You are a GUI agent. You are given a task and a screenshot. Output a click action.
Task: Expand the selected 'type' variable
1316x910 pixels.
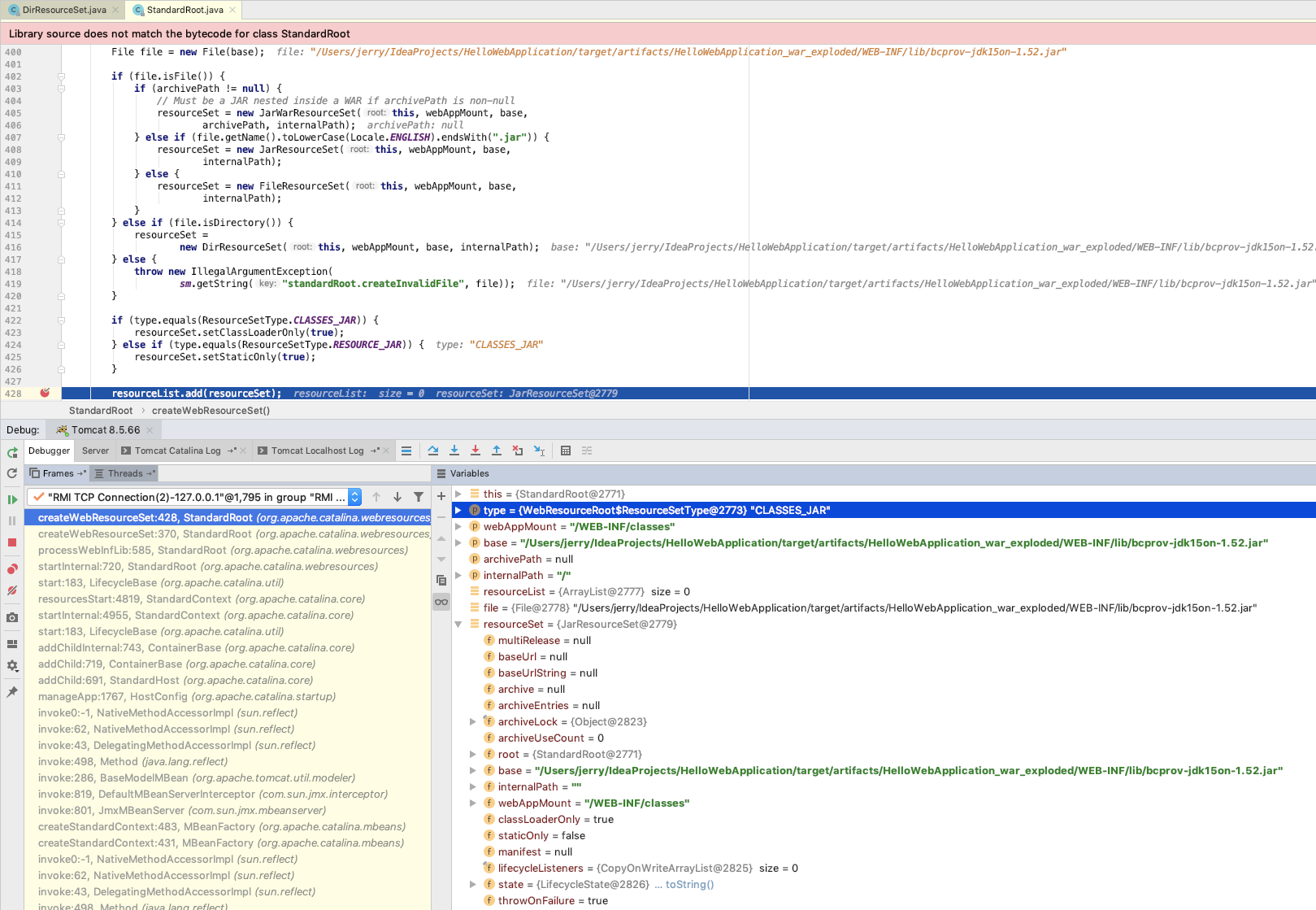[x=458, y=510]
